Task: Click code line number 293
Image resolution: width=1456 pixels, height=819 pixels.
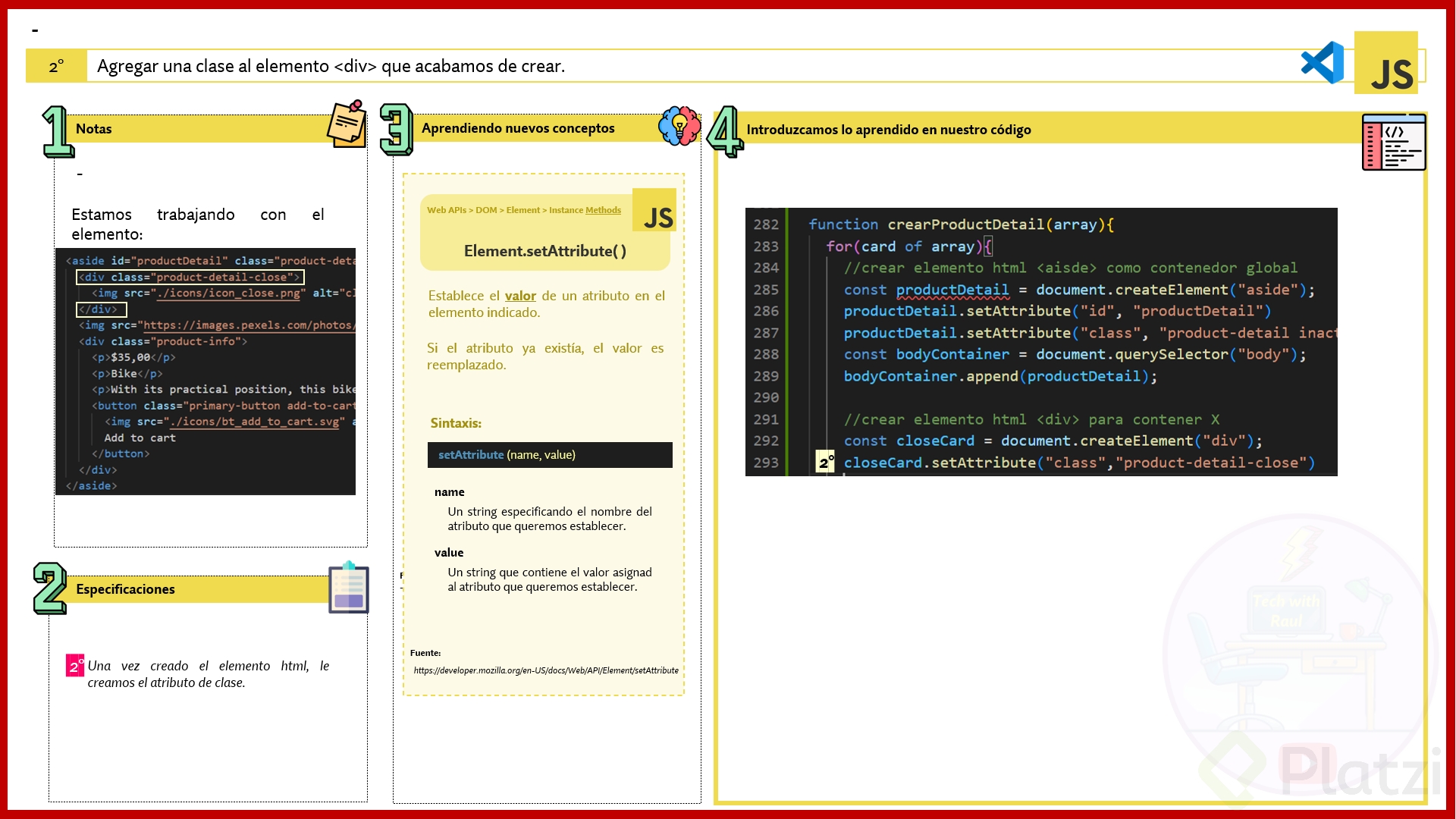Action: tap(766, 463)
